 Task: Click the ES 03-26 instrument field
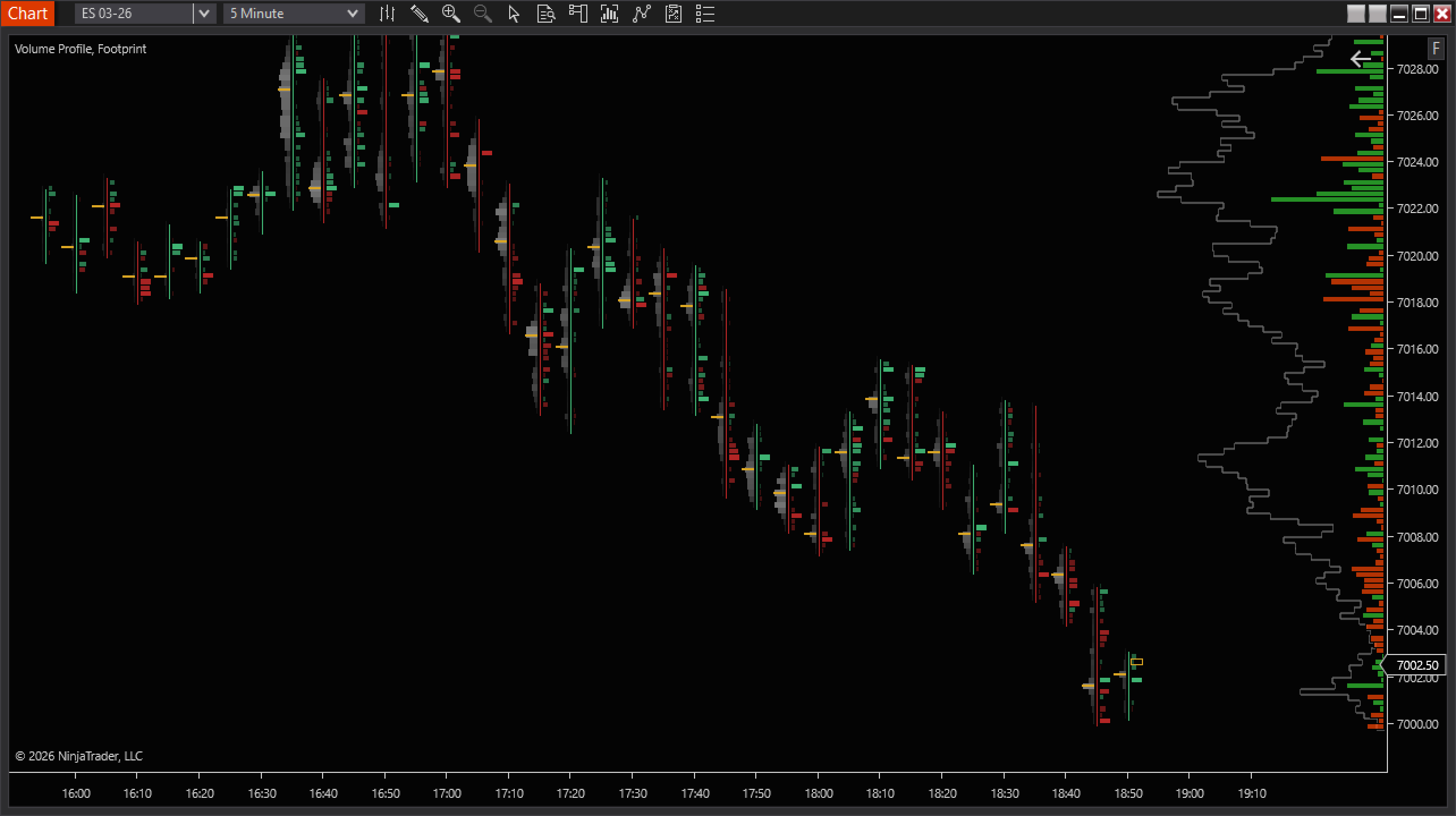[x=134, y=14]
